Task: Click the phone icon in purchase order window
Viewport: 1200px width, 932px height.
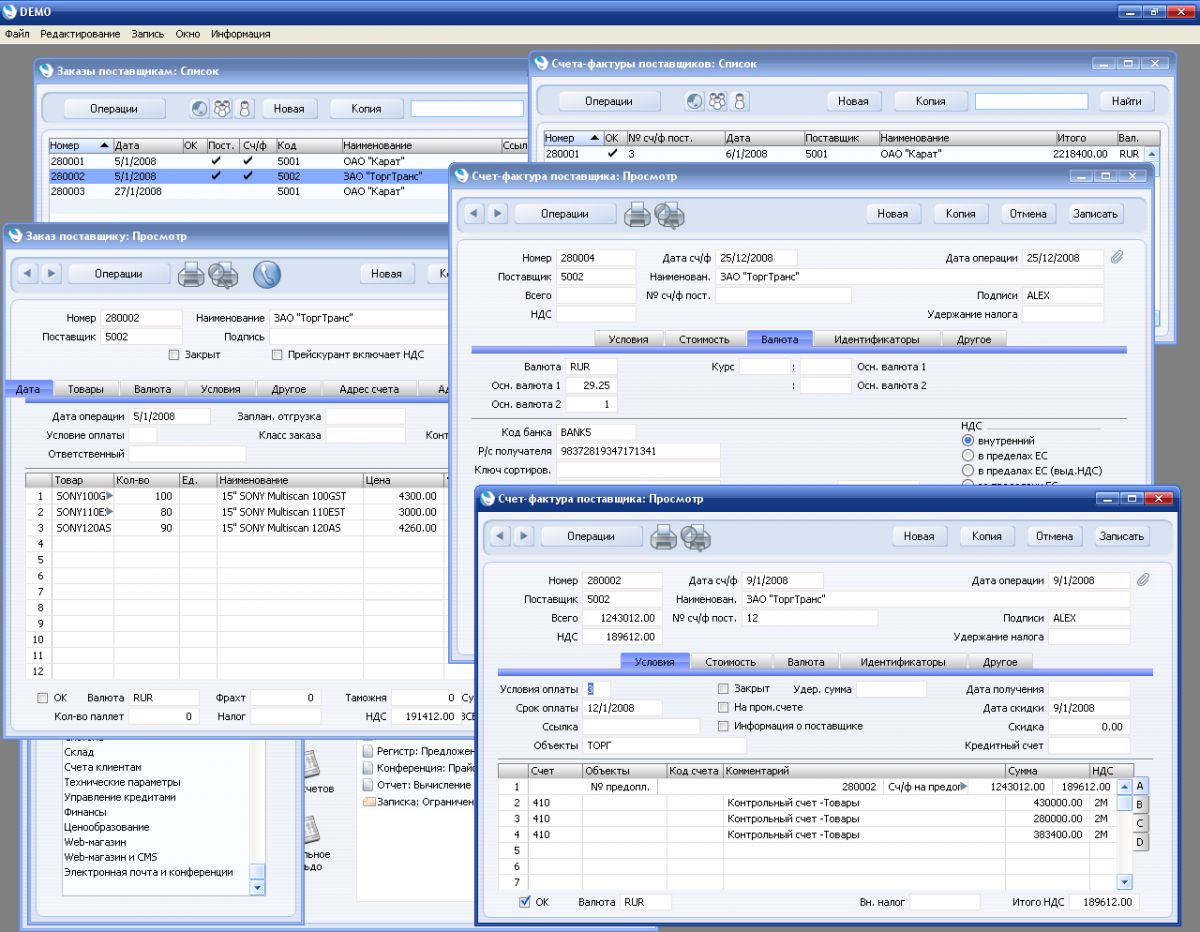Action: (266, 273)
